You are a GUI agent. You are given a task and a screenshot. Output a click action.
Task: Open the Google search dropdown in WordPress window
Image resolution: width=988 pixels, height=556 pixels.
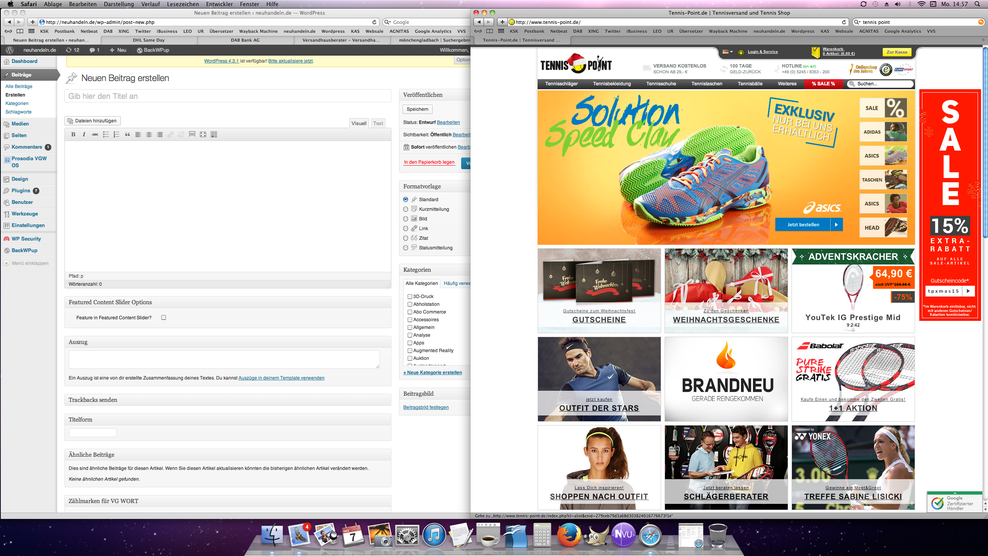coord(388,22)
